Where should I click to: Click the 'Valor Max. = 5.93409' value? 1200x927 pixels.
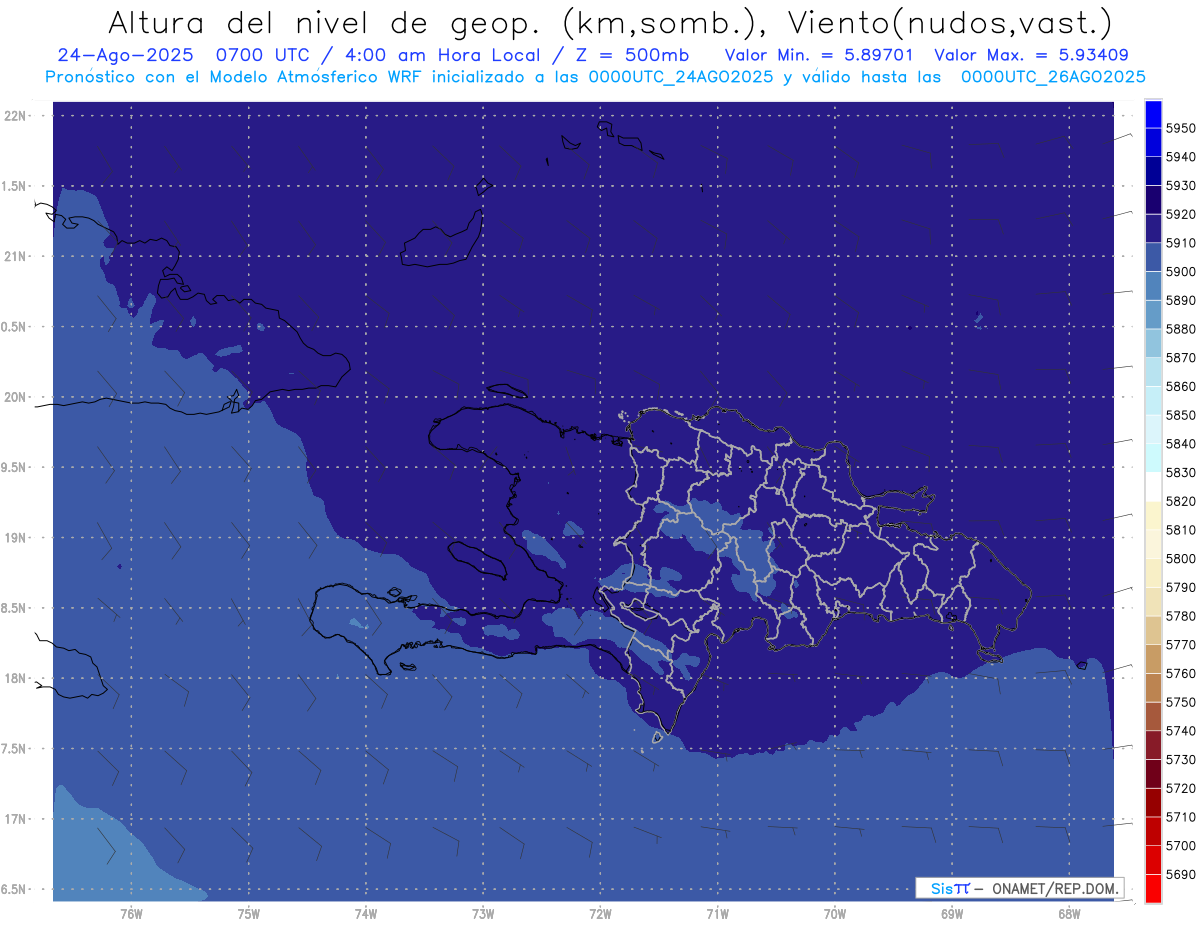(1032, 55)
